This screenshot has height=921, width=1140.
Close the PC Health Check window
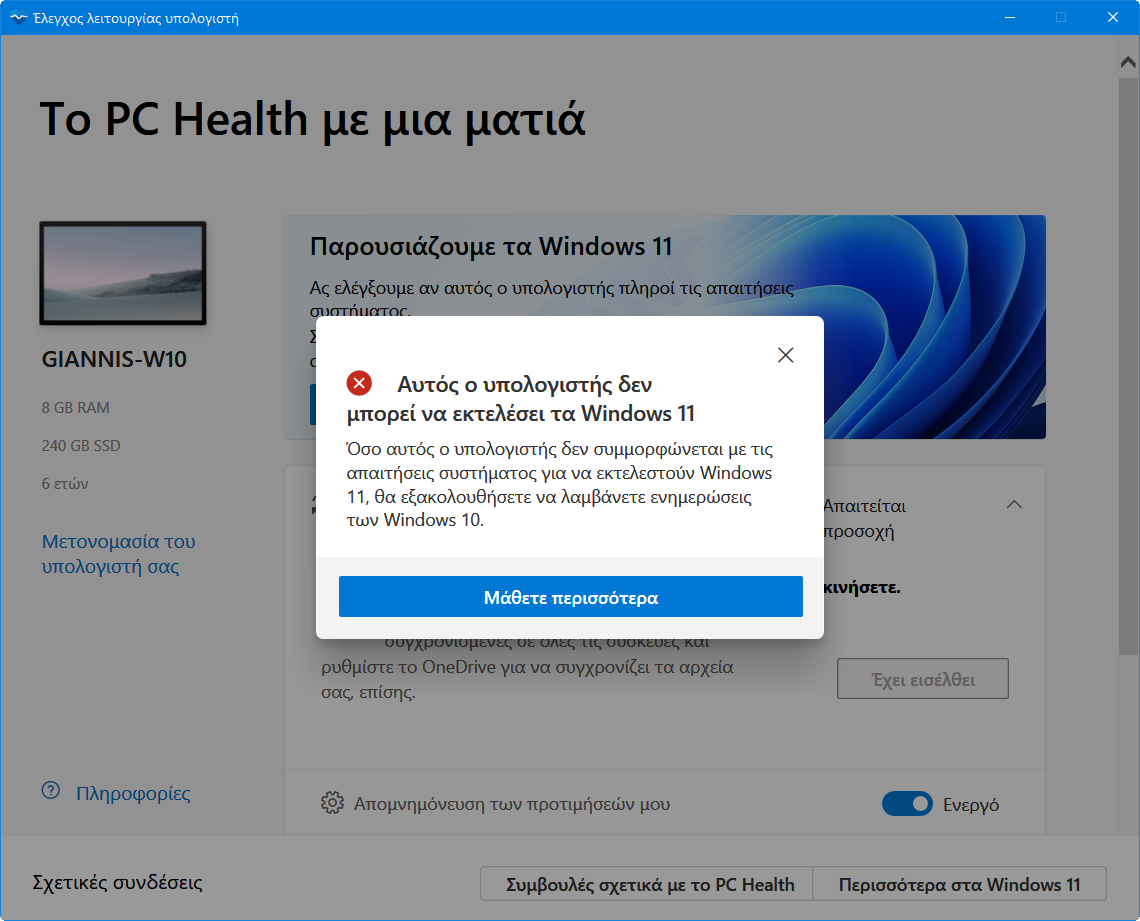1113,17
